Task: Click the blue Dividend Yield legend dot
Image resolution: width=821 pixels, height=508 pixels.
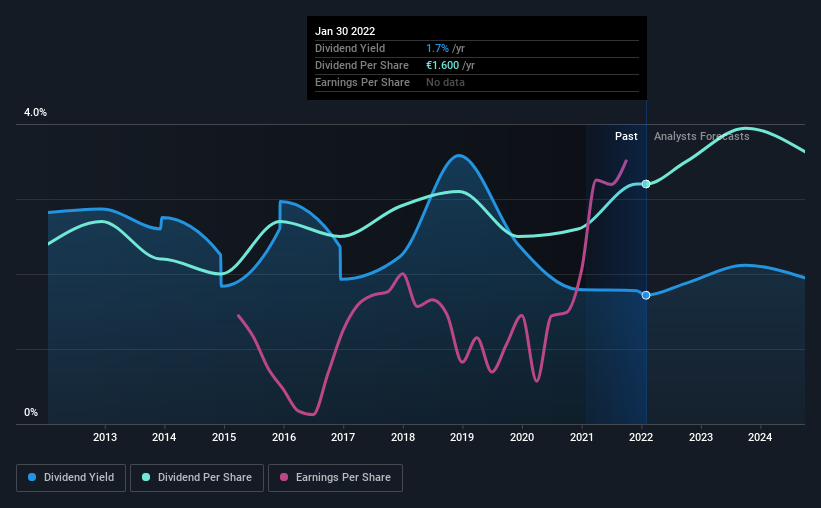Action: click(x=32, y=477)
